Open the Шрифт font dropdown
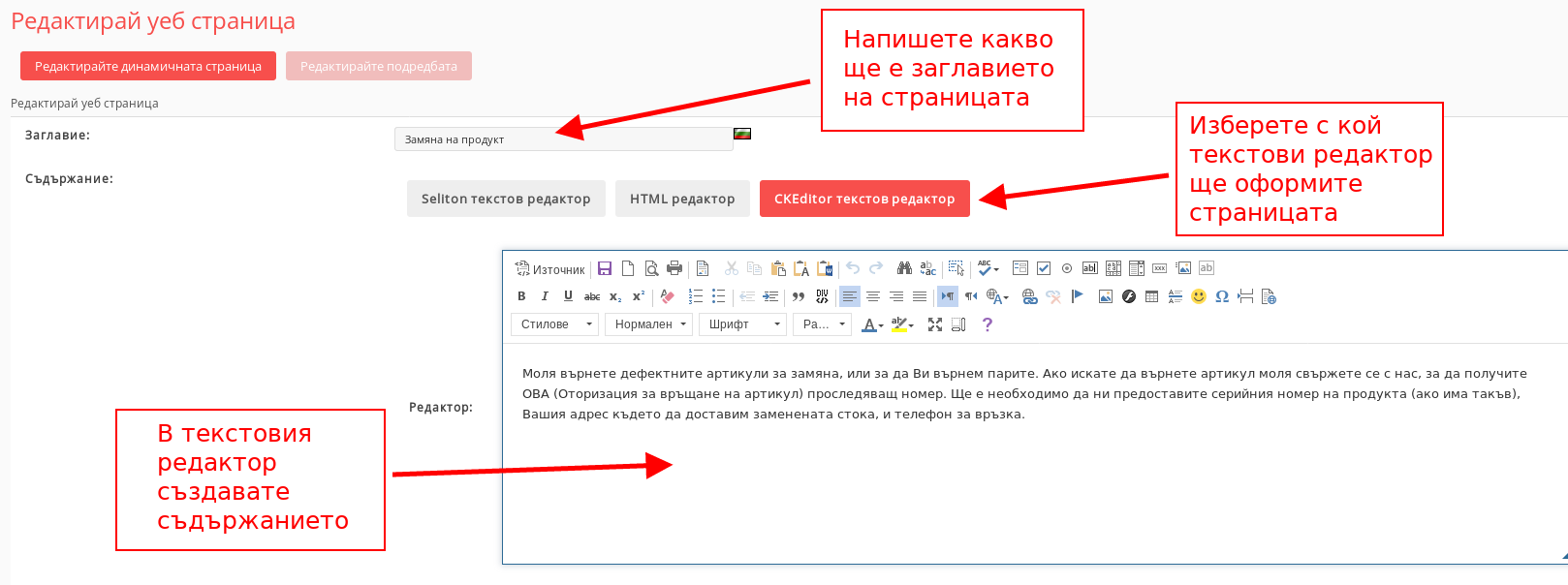The image size is (1568, 585). [x=742, y=324]
